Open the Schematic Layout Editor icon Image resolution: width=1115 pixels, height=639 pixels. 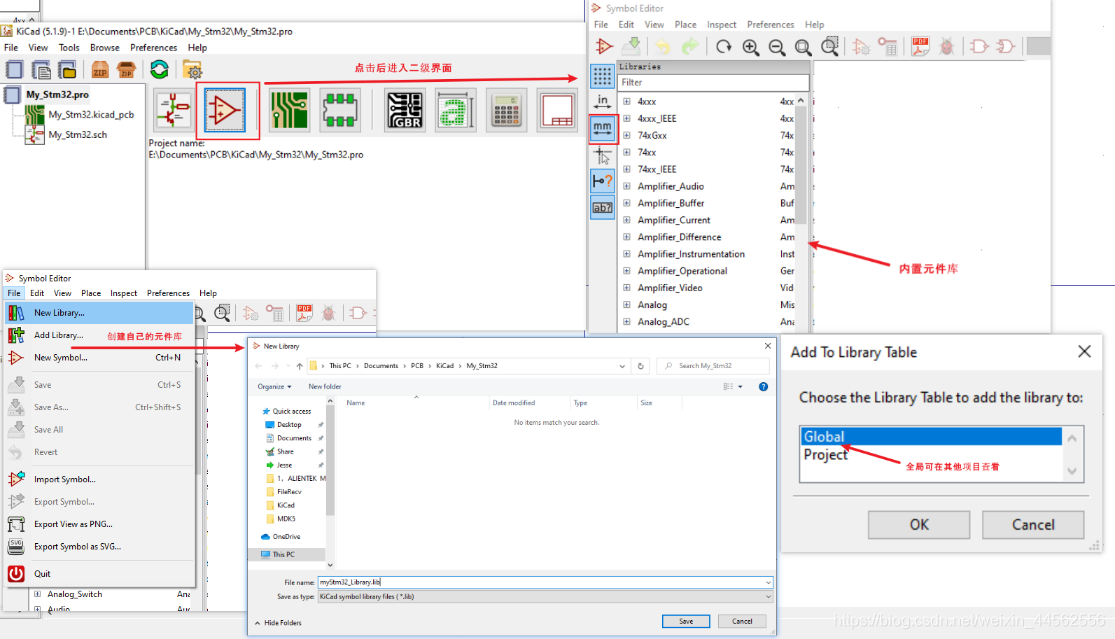click(x=173, y=110)
